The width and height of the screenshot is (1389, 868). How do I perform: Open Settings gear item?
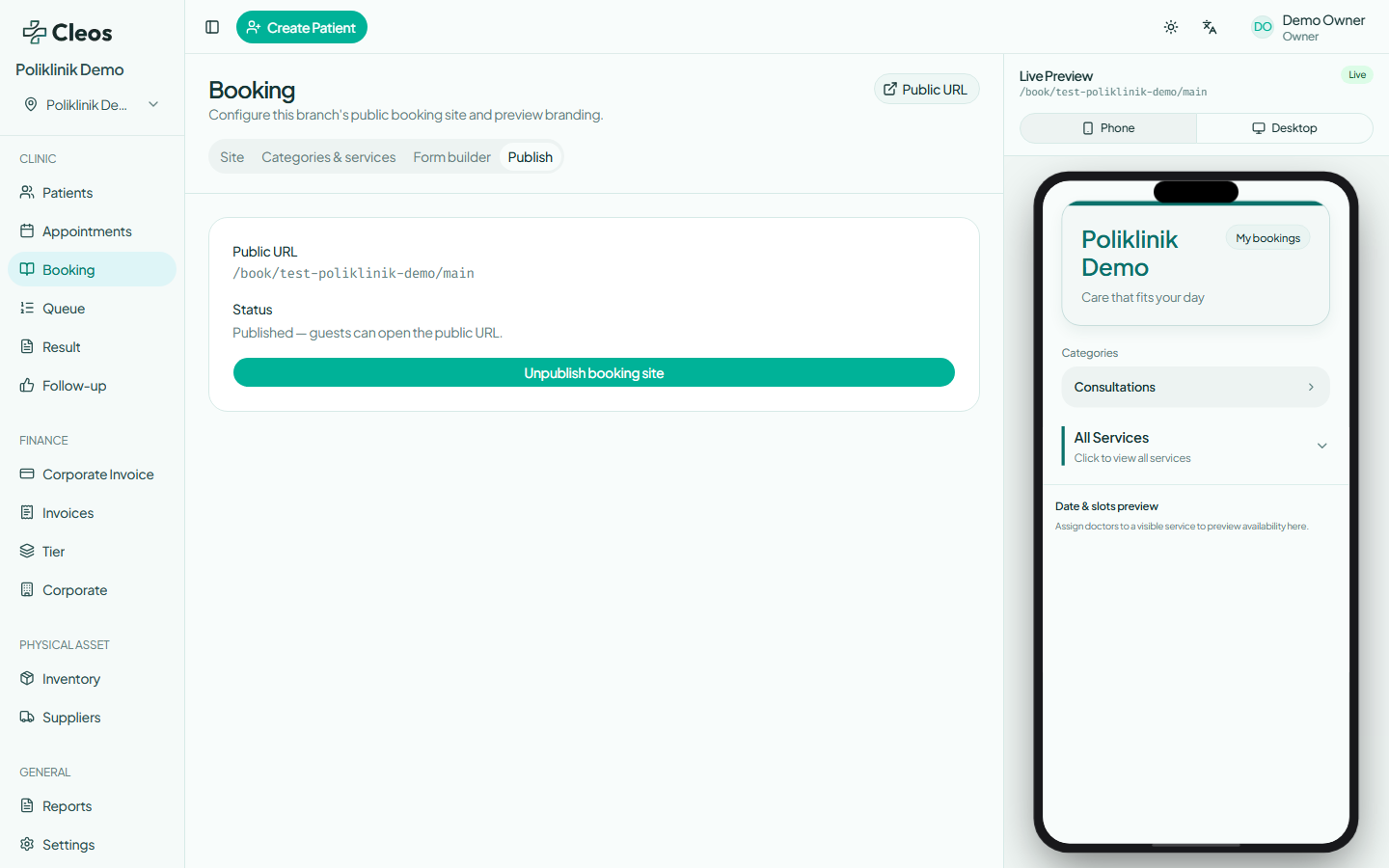coord(92,845)
